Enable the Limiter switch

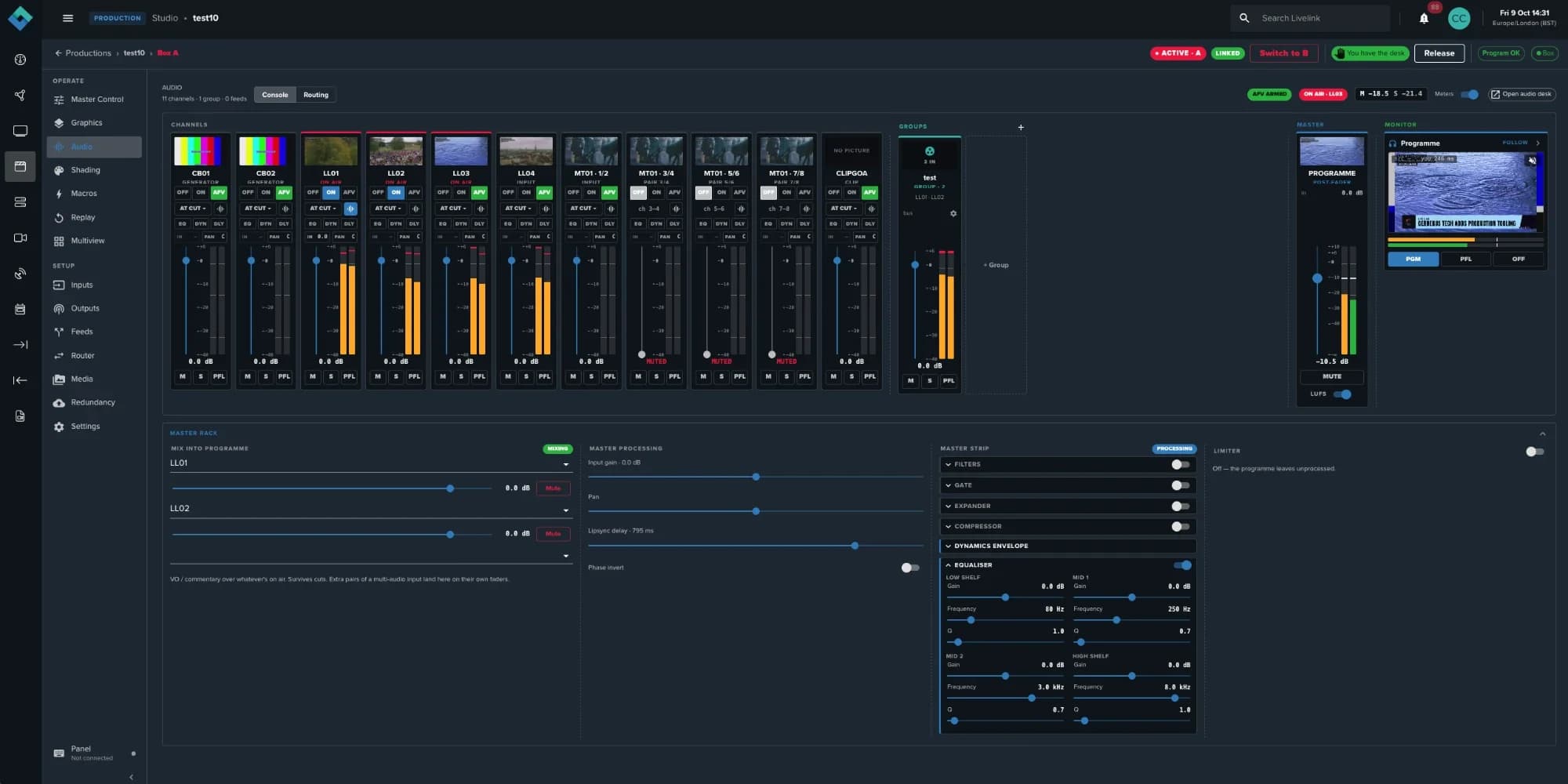tap(1535, 452)
